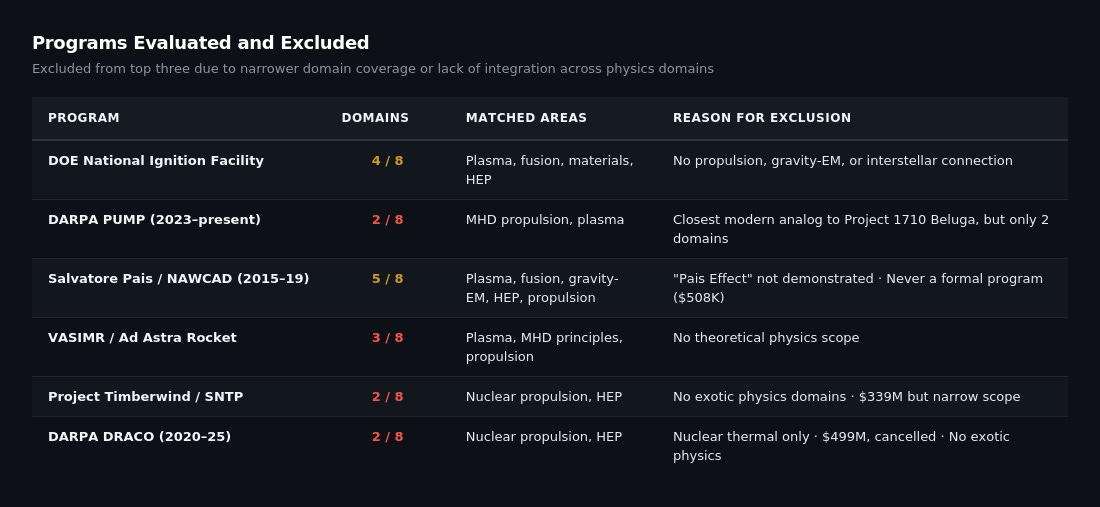The width and height of the screenshot is (1100, 507).
Task: Click the 4 / 8 domains score
Action: point(387,161)
